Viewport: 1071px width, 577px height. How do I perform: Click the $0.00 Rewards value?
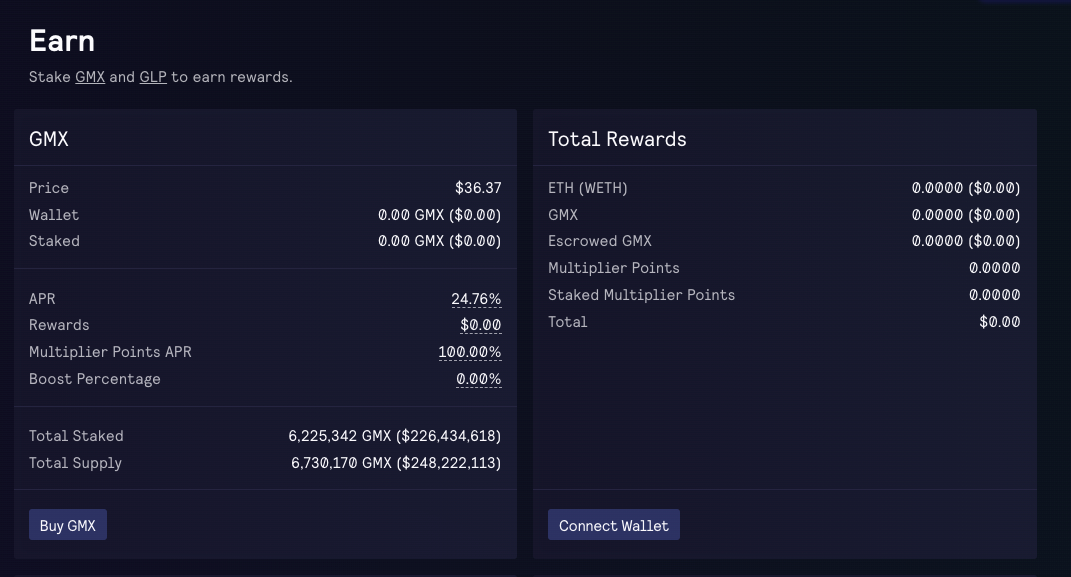pos(481,325)
